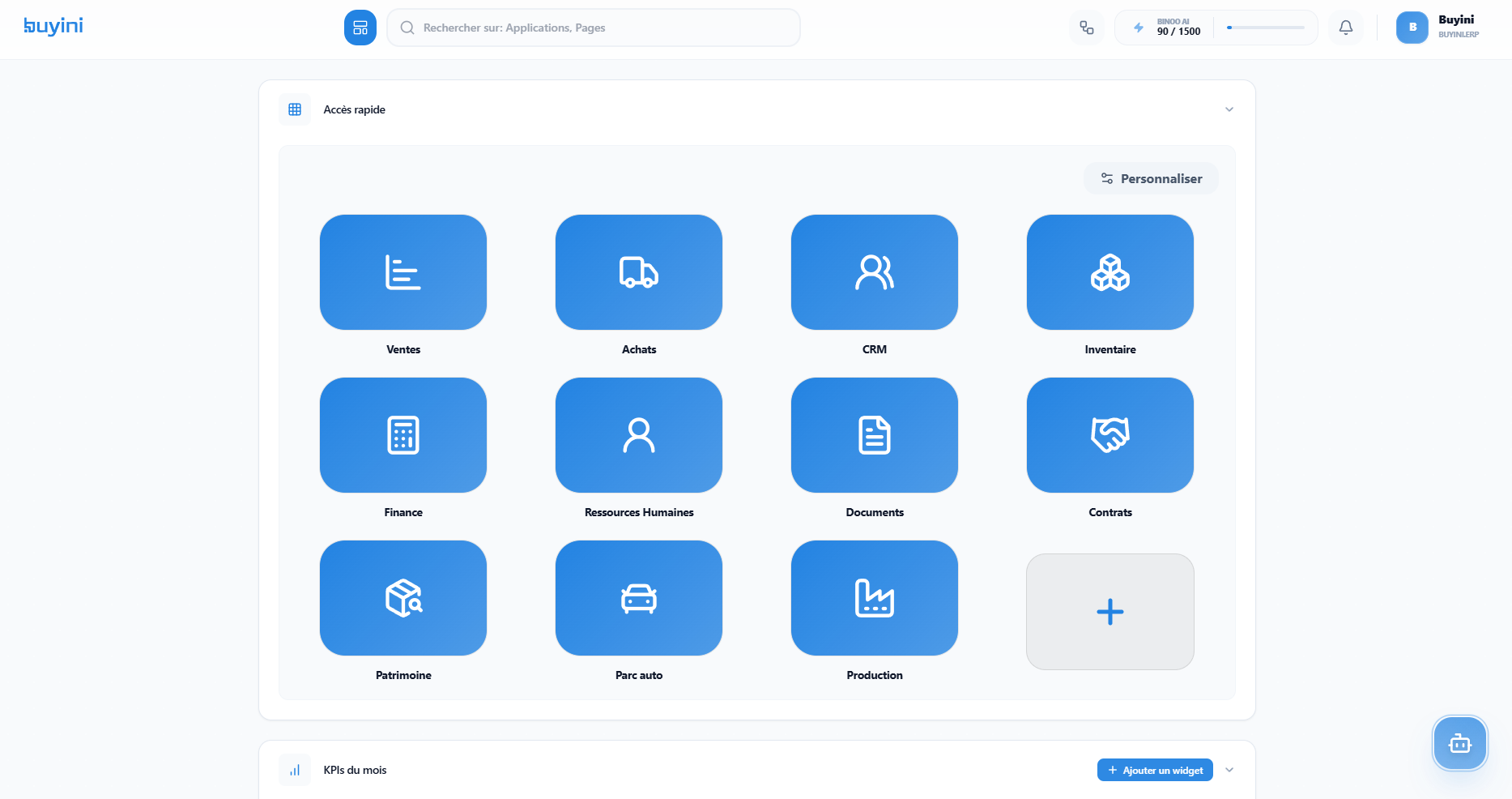Open the Finance calculator tile
The height and width of the screenshot is (799, 1512).
(403, 435)
